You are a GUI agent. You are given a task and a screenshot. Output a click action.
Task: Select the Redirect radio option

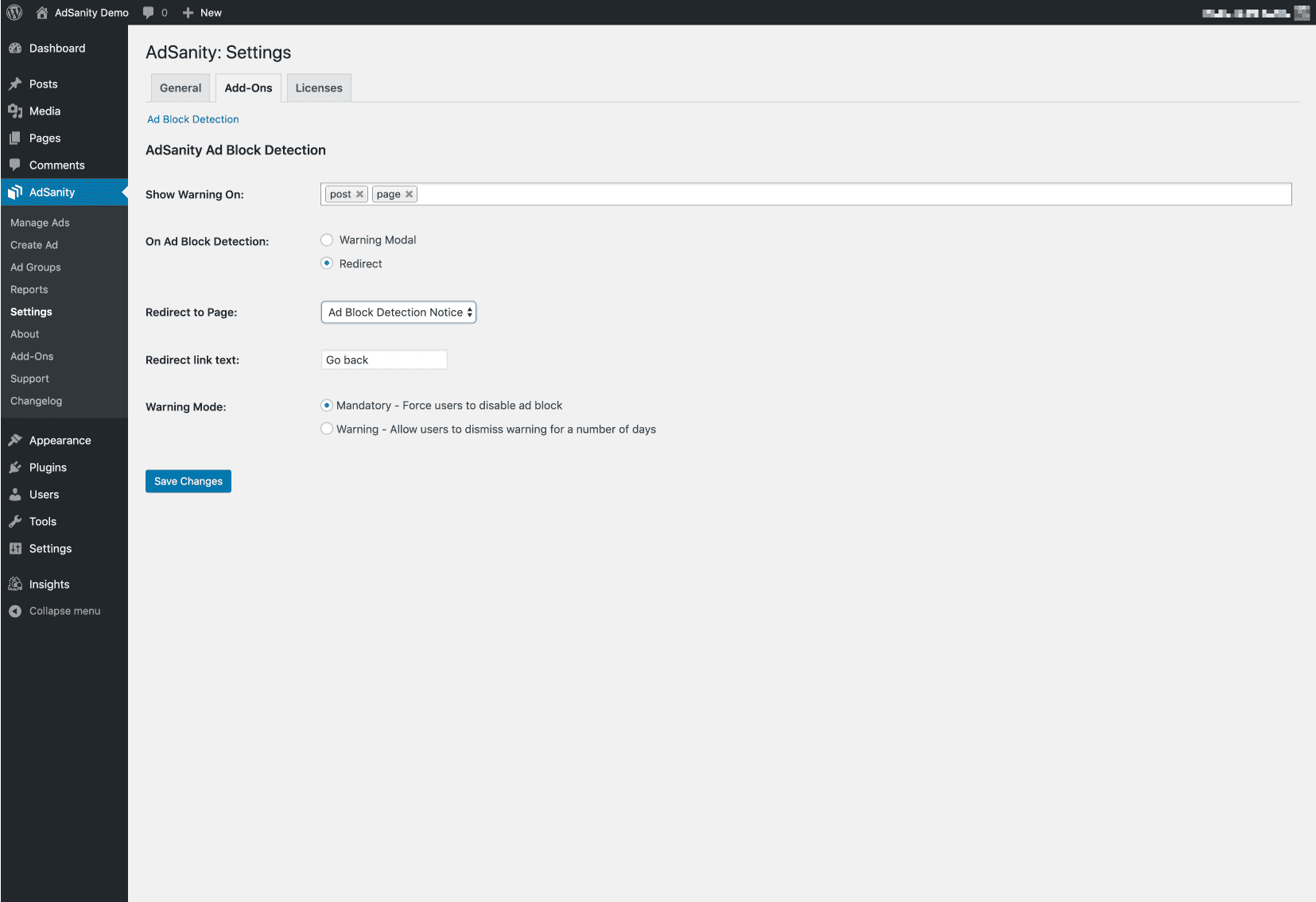pos(327,263)
